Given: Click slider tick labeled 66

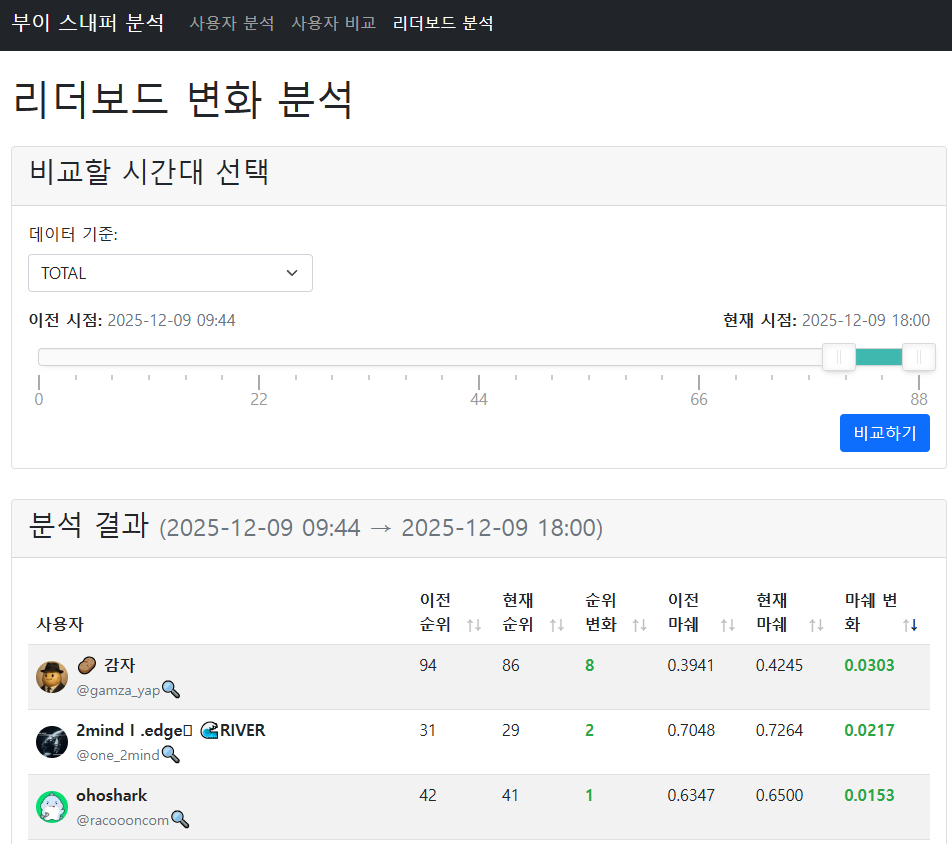Looking at the screenshot, I should [x=699, y=399].
